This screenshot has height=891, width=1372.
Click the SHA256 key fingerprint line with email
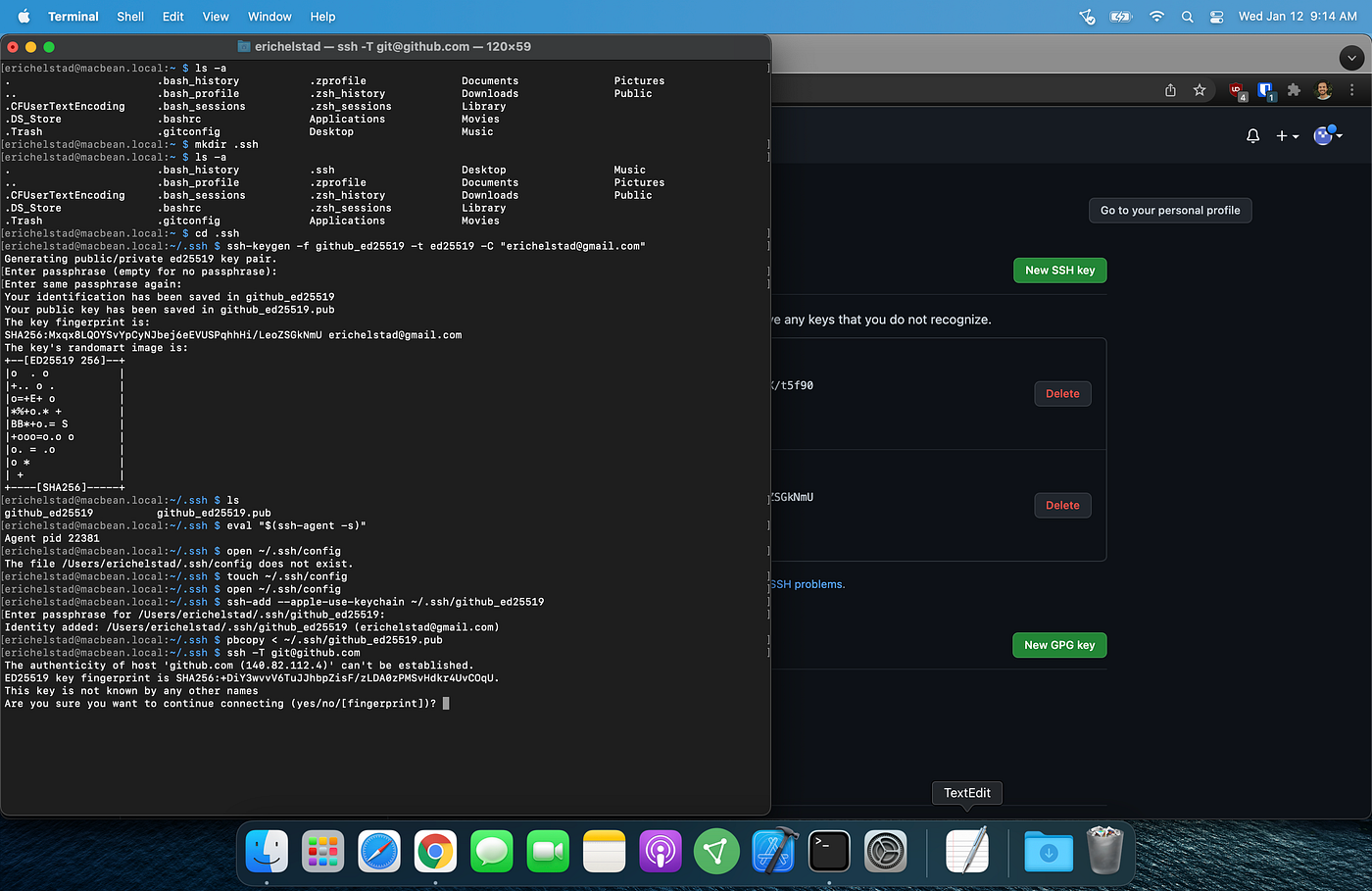[233, 335]
